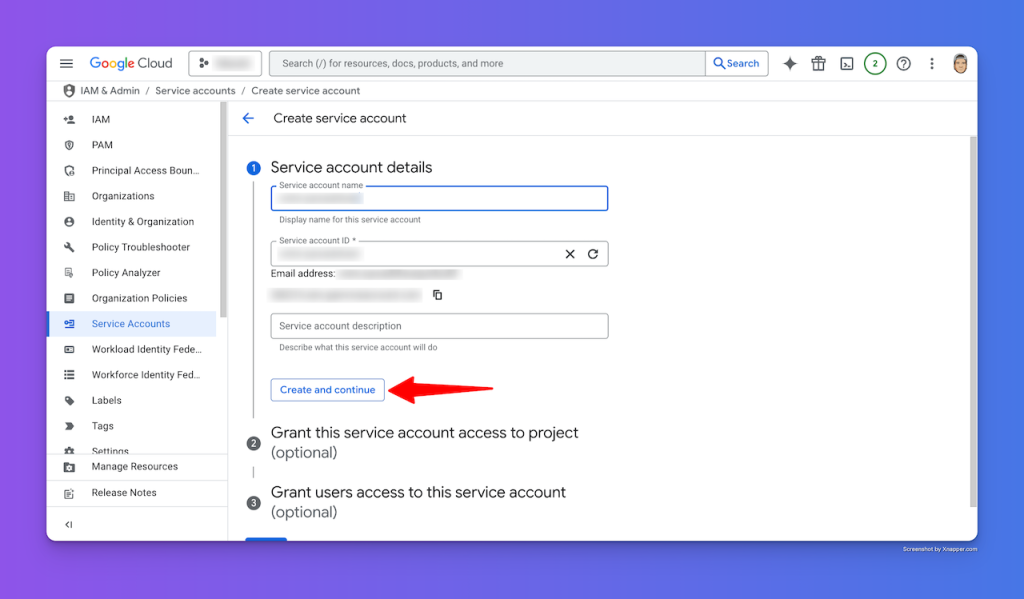Click the Workload Identity Federation label
This screenshot has width=1024, height=599.
point(147,349)
